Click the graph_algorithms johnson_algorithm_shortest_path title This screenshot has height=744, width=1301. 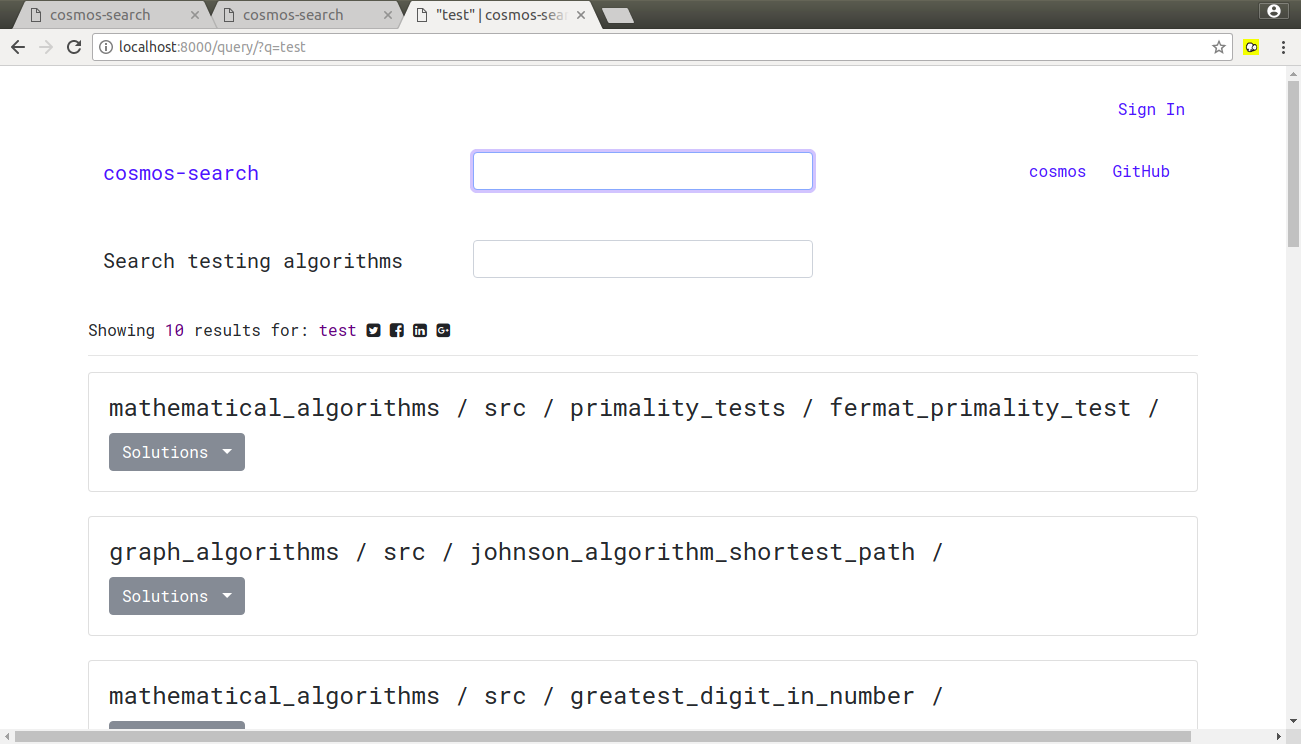pyautogui.click(x=526, y=552)
